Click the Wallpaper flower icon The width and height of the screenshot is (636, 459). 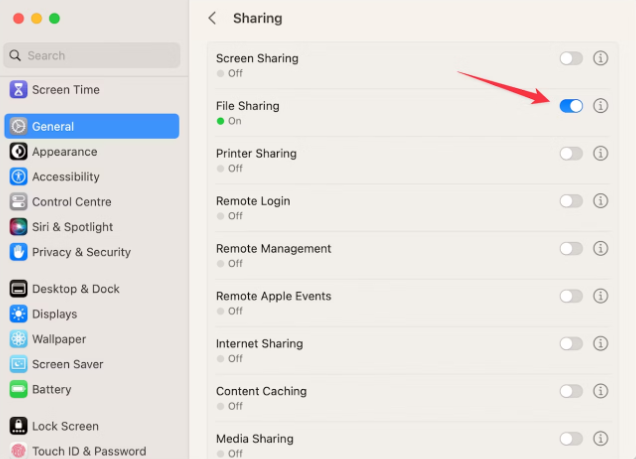[18, 339]
